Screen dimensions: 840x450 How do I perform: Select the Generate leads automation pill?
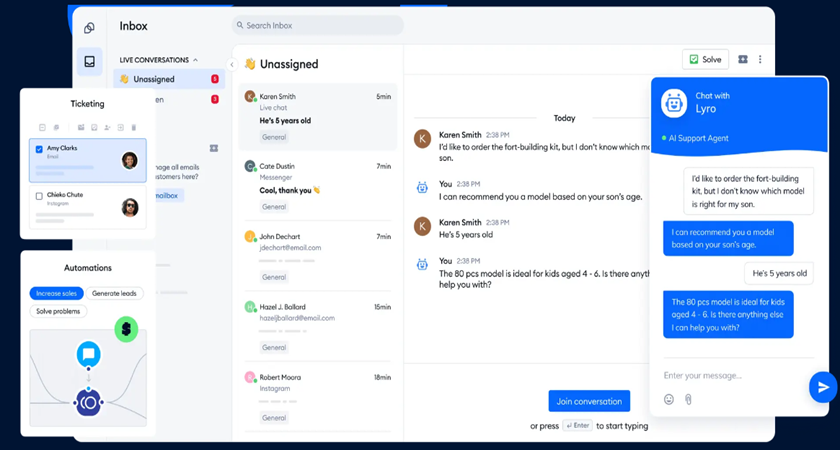click(x=115, y=293)
